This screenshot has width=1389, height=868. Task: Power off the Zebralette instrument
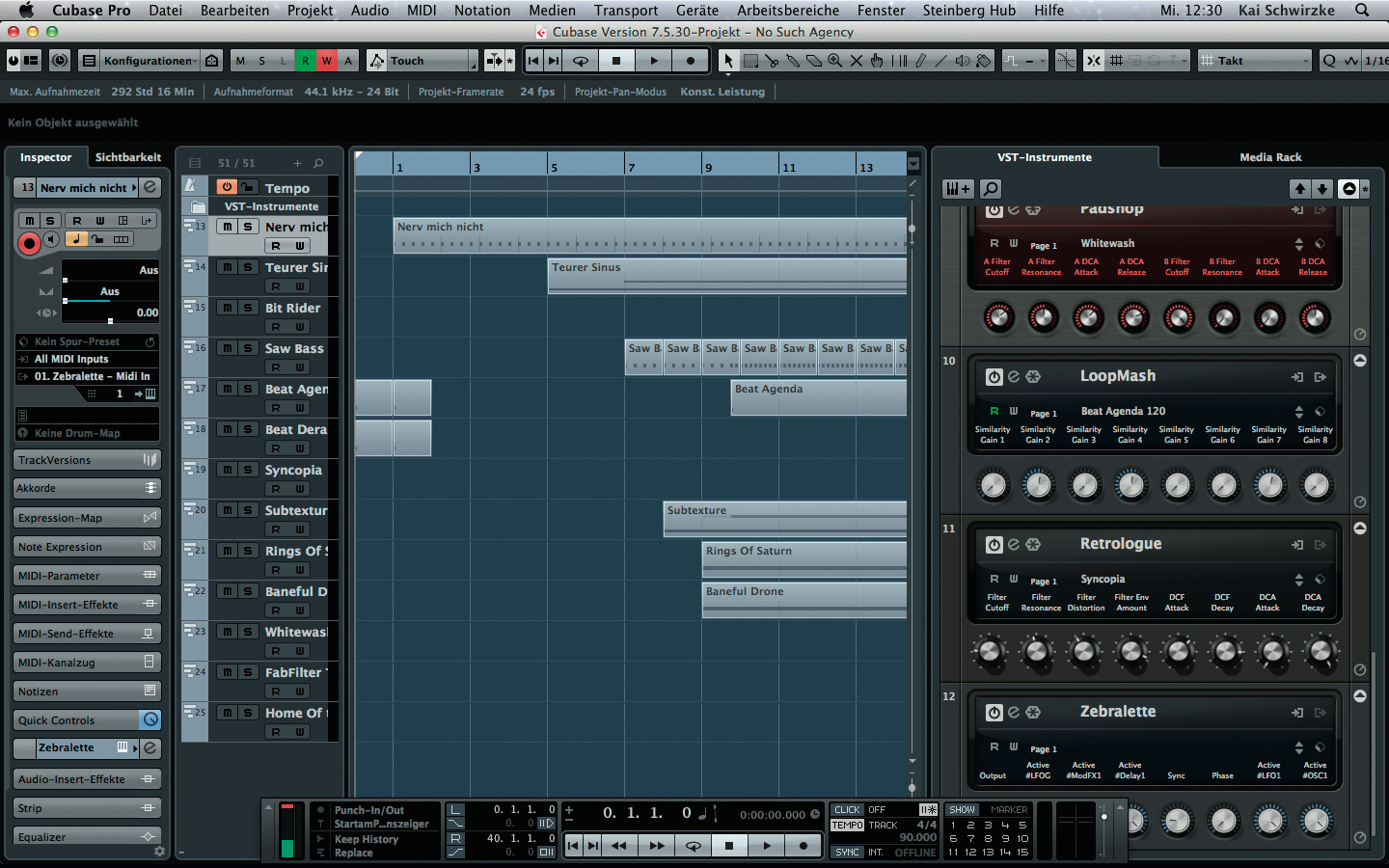pyautogui.click(x=994, y=713)
